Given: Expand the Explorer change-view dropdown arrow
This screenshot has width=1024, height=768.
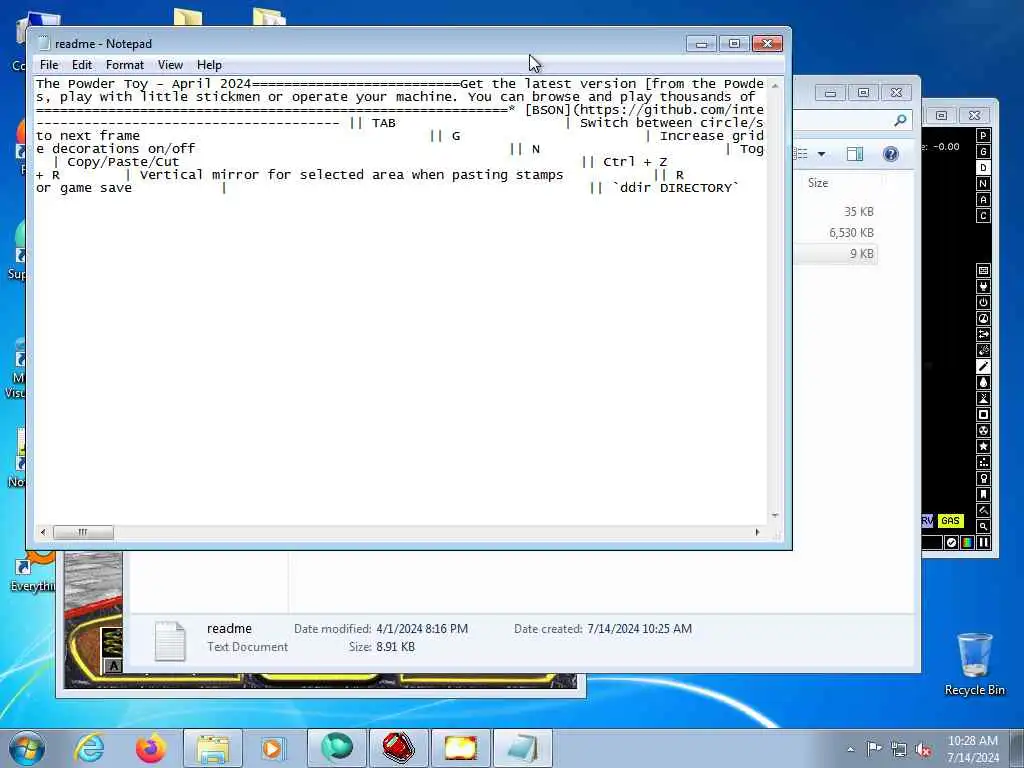Looking at the screenshot, I should (x=822, y=154).
